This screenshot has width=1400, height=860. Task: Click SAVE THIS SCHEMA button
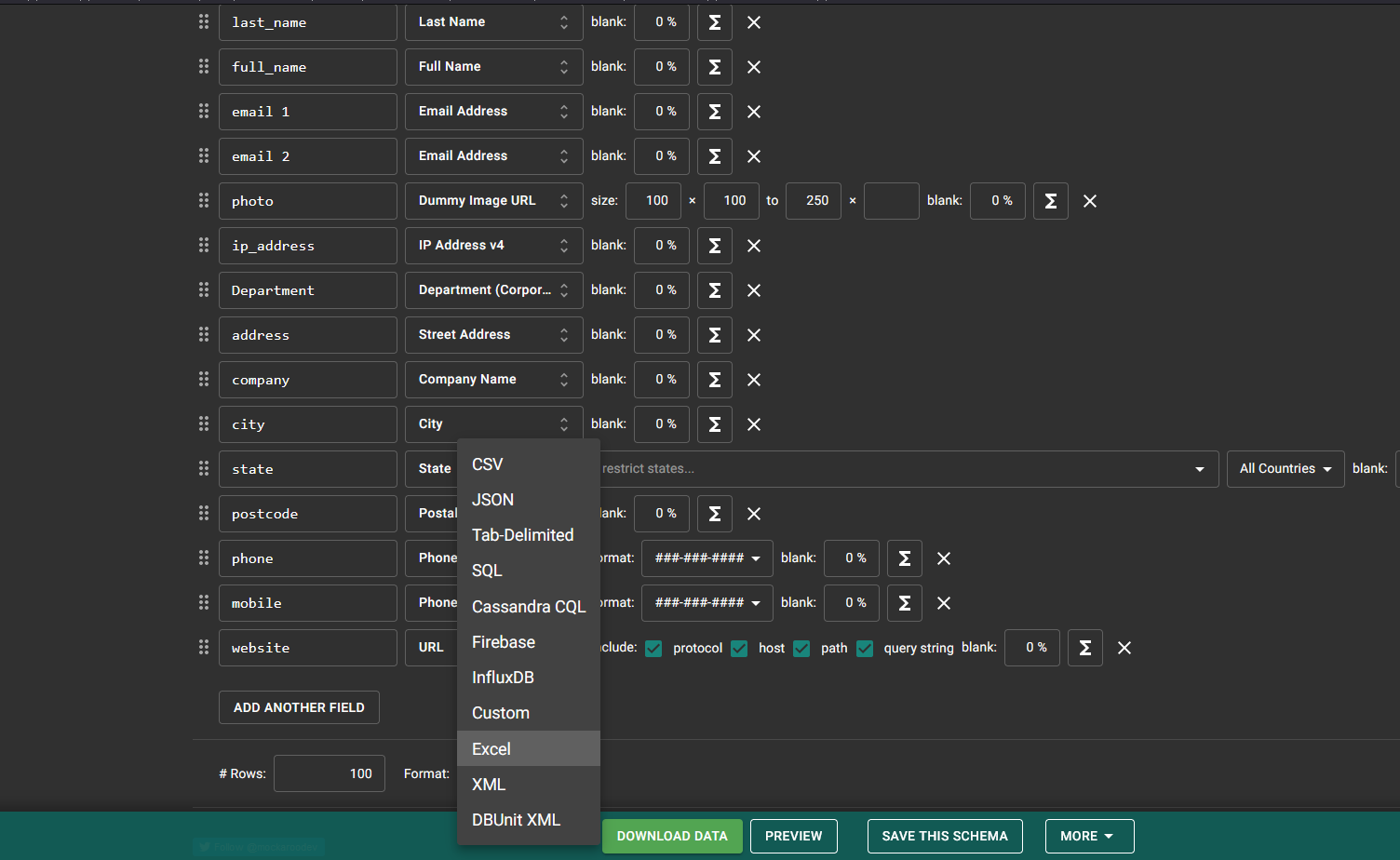coord(945,836)
